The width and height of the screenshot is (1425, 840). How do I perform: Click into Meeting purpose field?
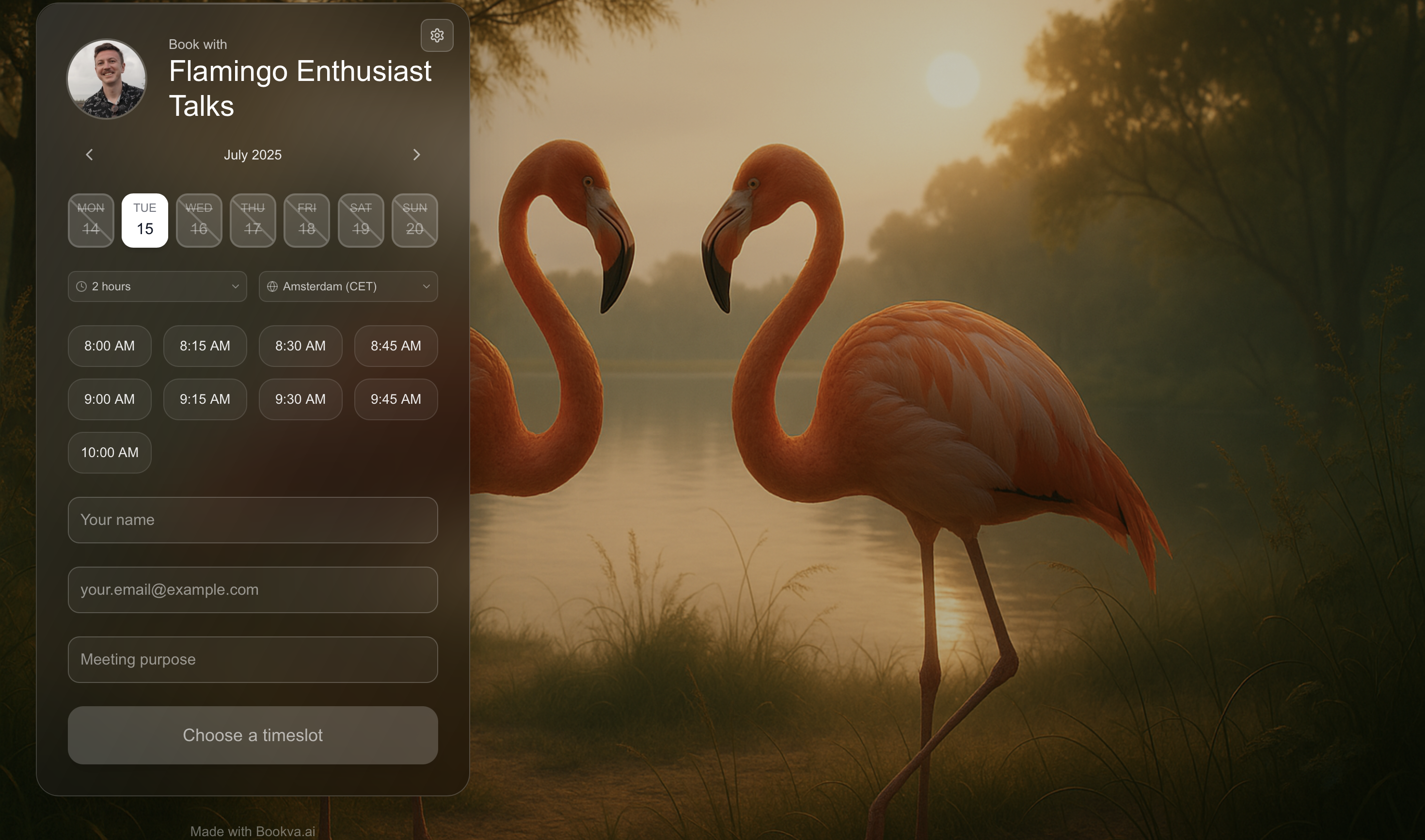click(253, 659)
